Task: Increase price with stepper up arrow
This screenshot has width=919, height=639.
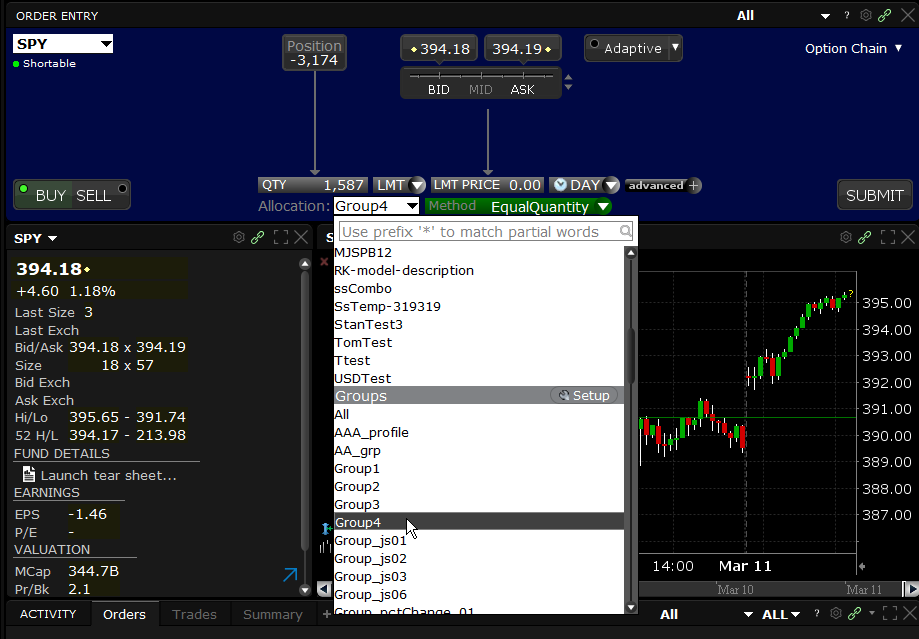Action: click(568, 77)
